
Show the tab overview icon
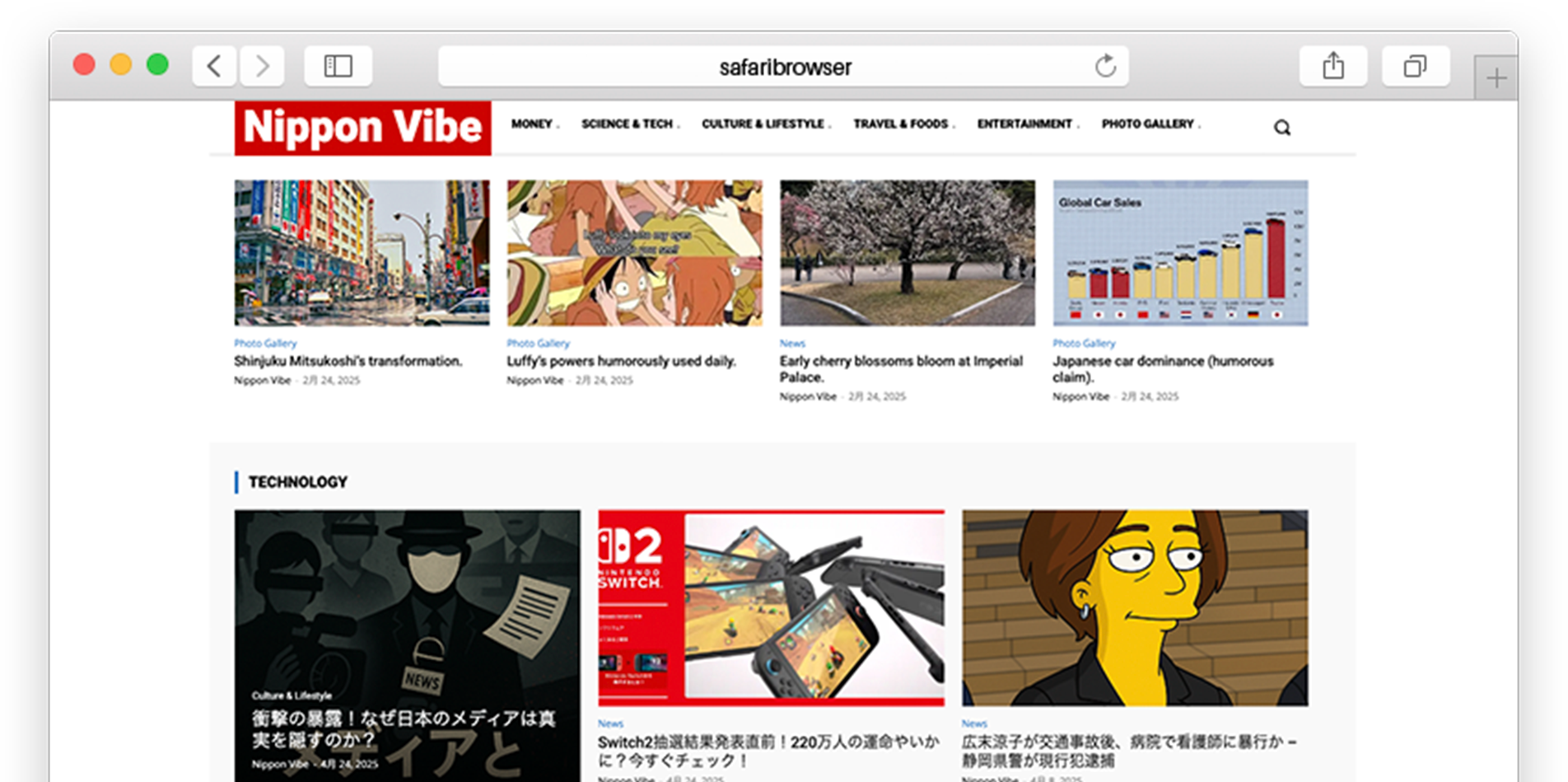tap(1416, 66)
